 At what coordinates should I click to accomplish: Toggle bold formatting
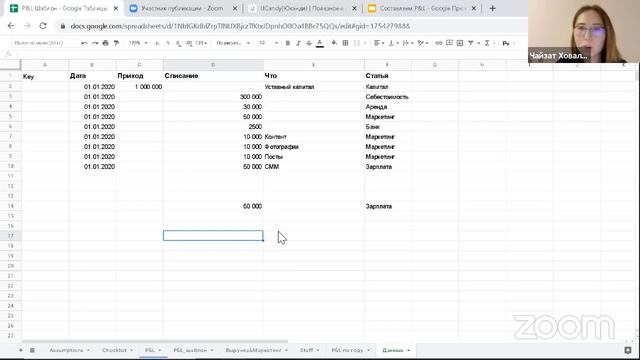(x=288, y=43)
